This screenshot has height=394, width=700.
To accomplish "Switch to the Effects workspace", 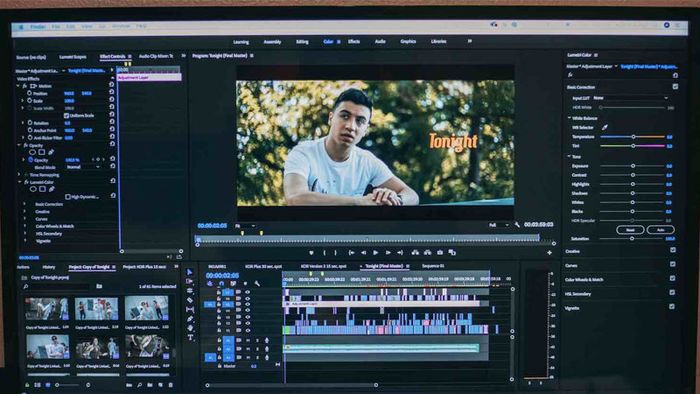I will pyautogui.click(x=354, y=41).
